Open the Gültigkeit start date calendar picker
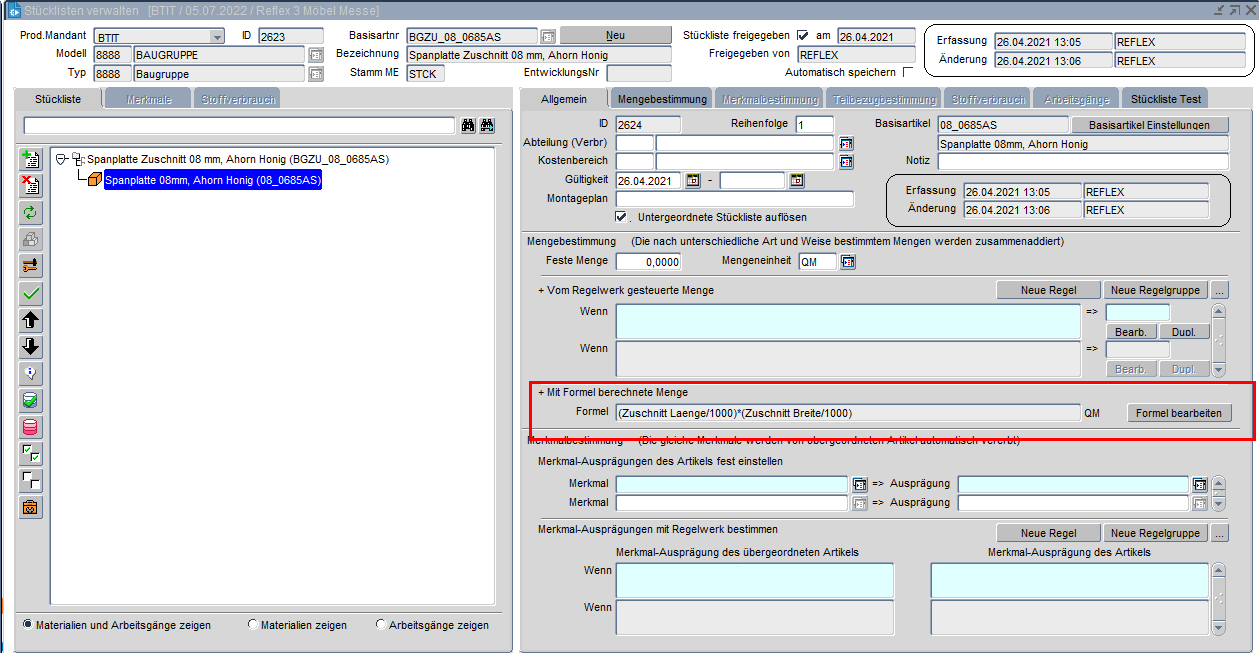The image size is (1259, 653). [693, 181]
